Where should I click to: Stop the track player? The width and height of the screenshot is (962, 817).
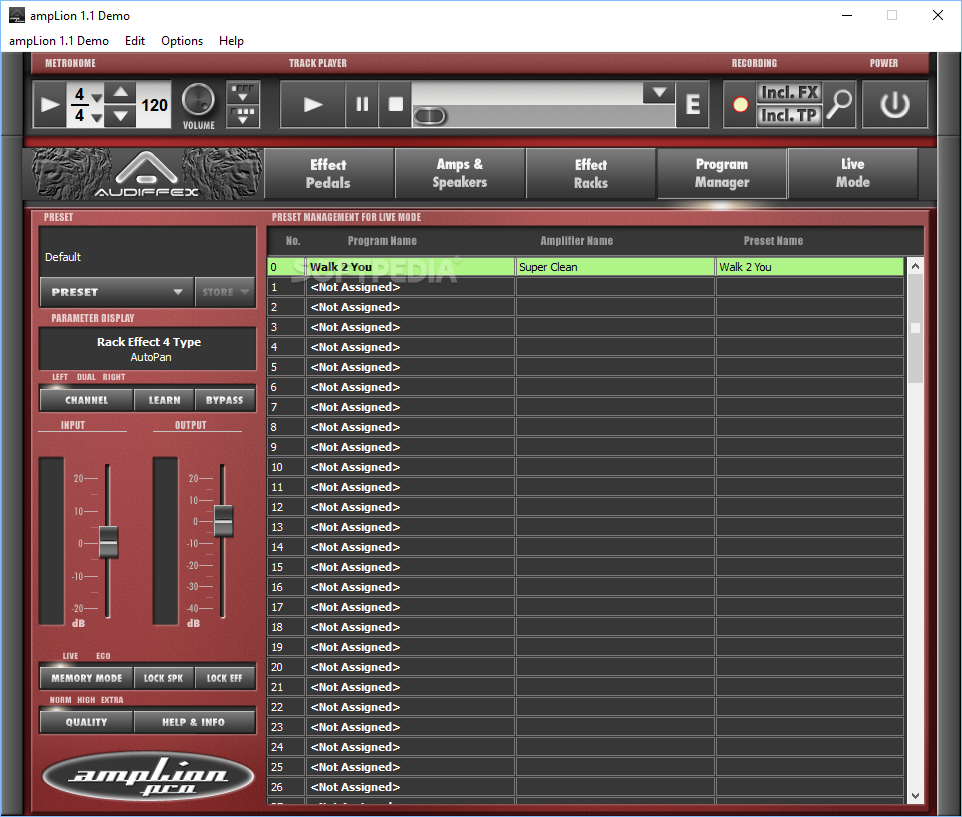tap(396, 104)
